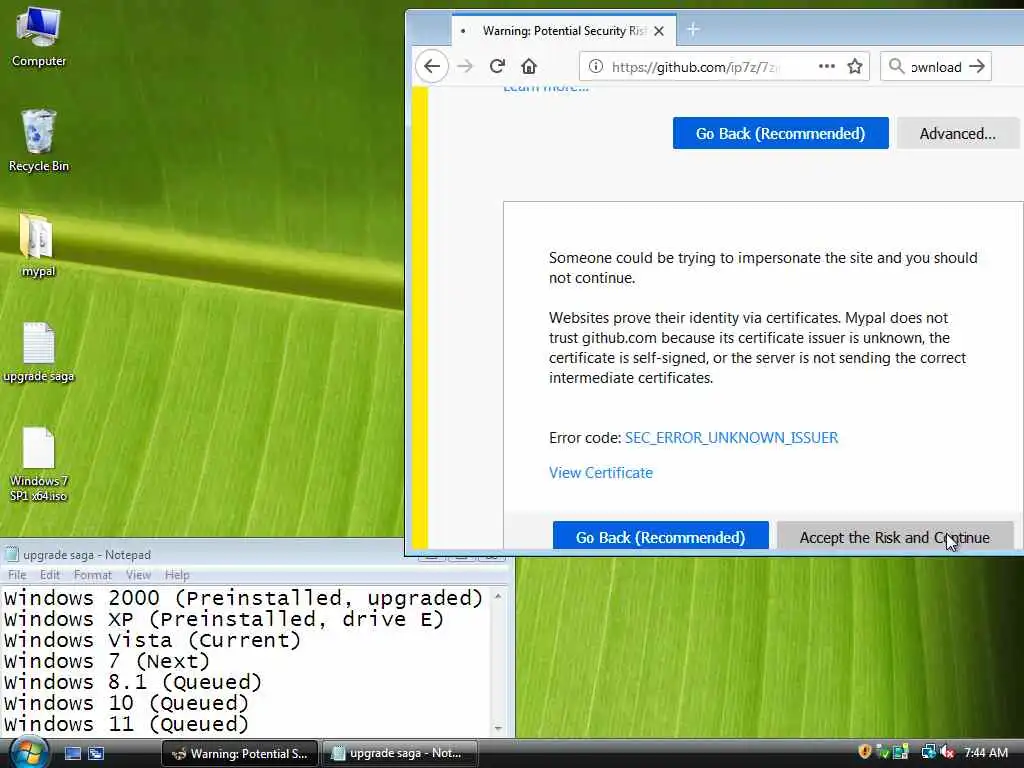Click Accept the Risk and Continue
1024x768 pixels.
tap(895, 536)
